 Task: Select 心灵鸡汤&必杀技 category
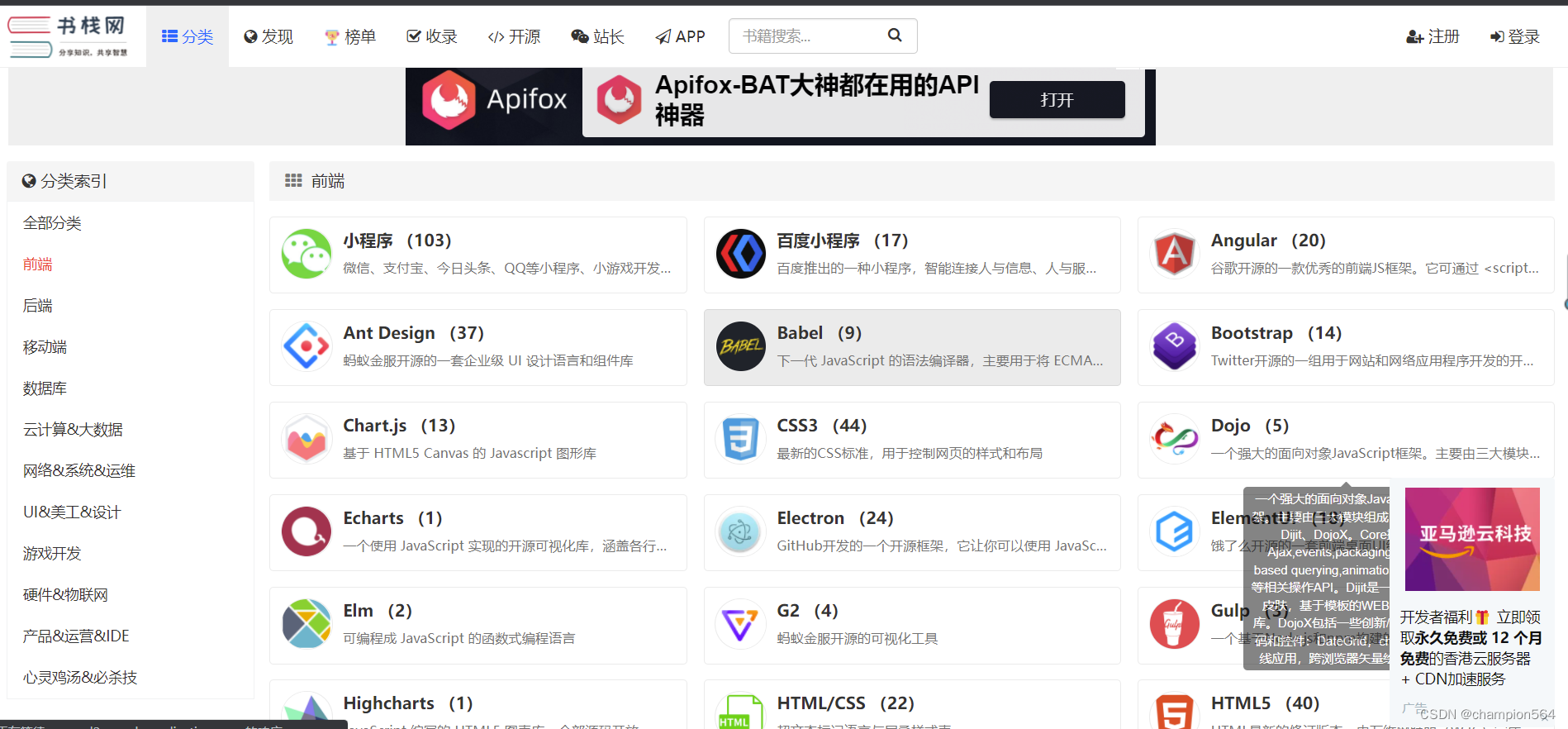pyautogui.click(x=80, y=678)
